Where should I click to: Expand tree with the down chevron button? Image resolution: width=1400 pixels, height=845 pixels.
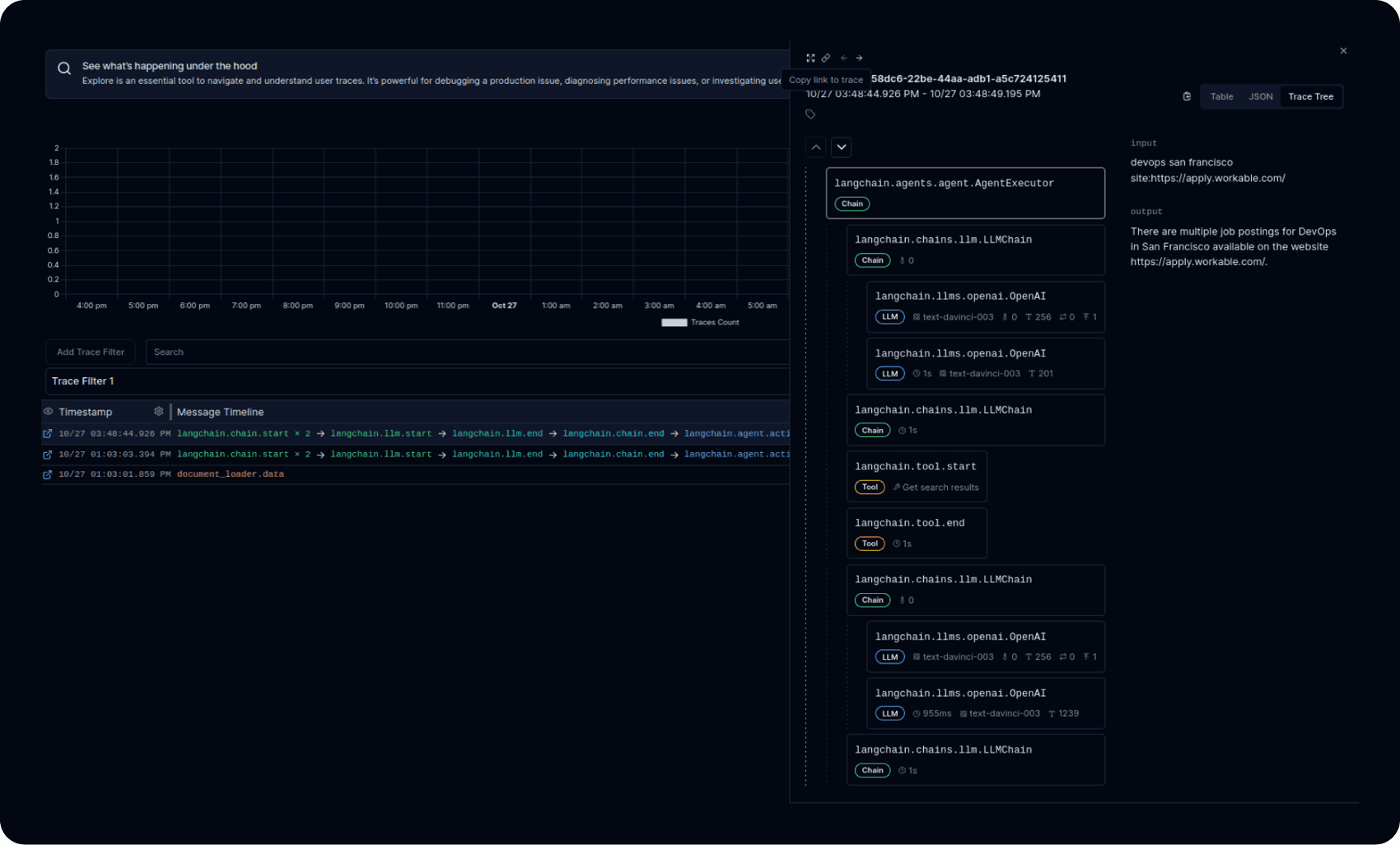click(x=841, y=147)
